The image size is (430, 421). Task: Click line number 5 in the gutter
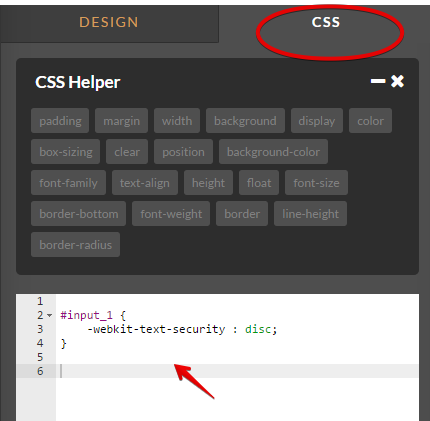click(x=40, y=357)
